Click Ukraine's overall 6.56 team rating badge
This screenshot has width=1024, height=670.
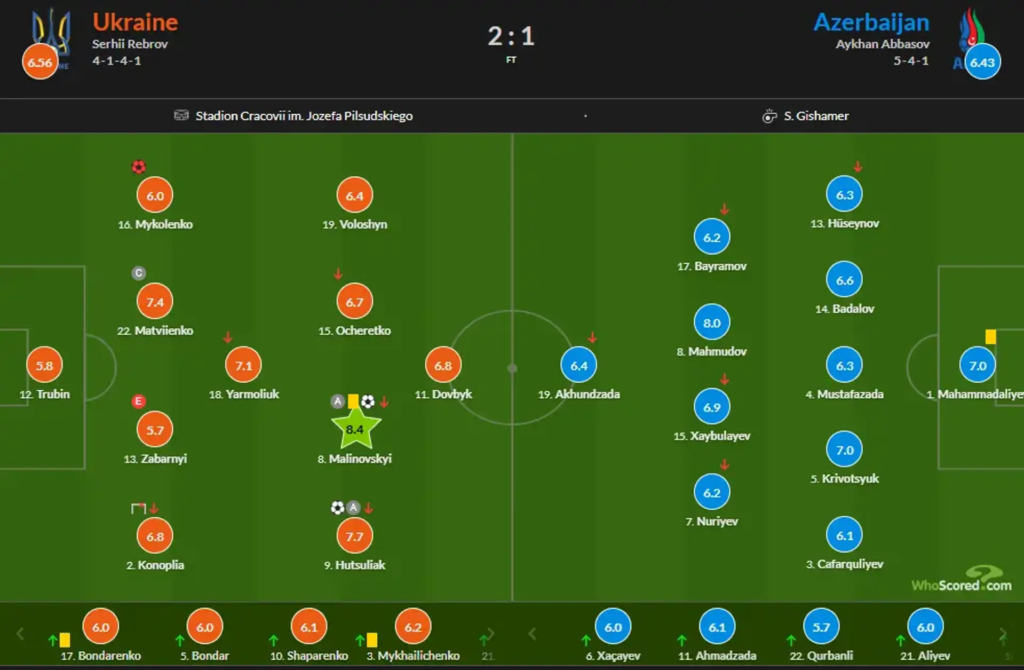40,62
